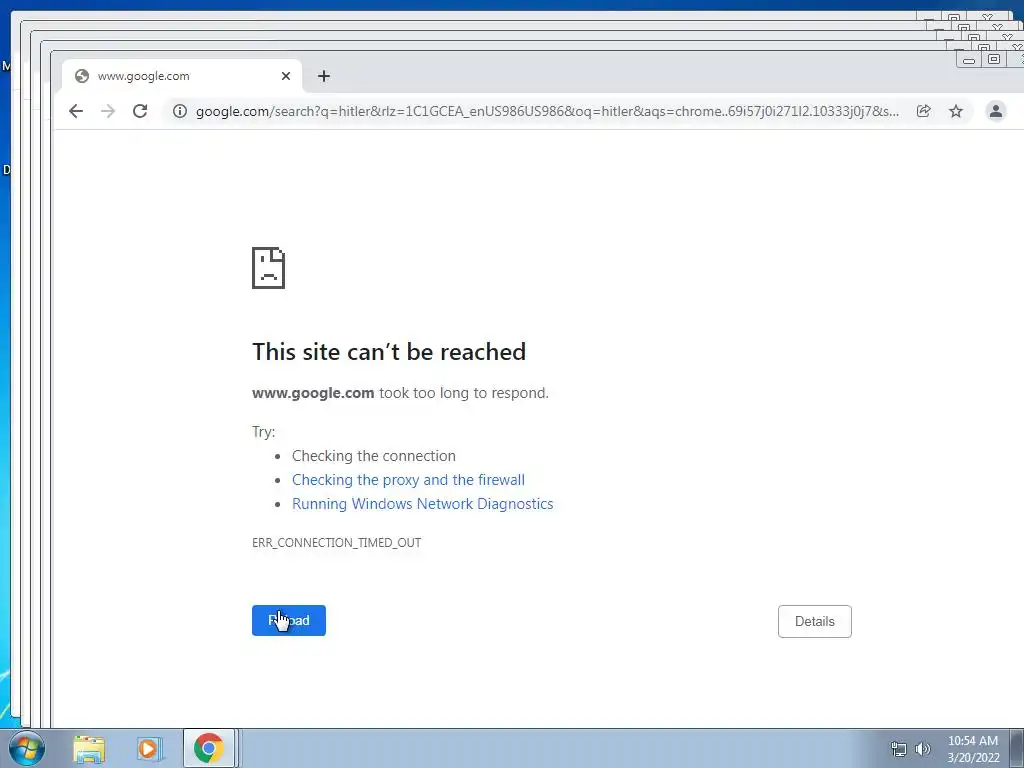Open the Windows Start menu orb
1024x768 pixels.
point(27,748)
